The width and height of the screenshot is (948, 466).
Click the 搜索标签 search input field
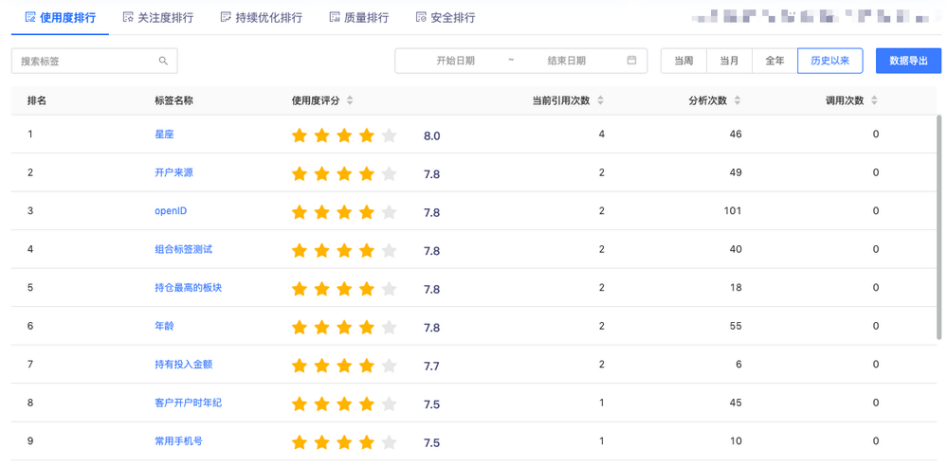[85, 61]
